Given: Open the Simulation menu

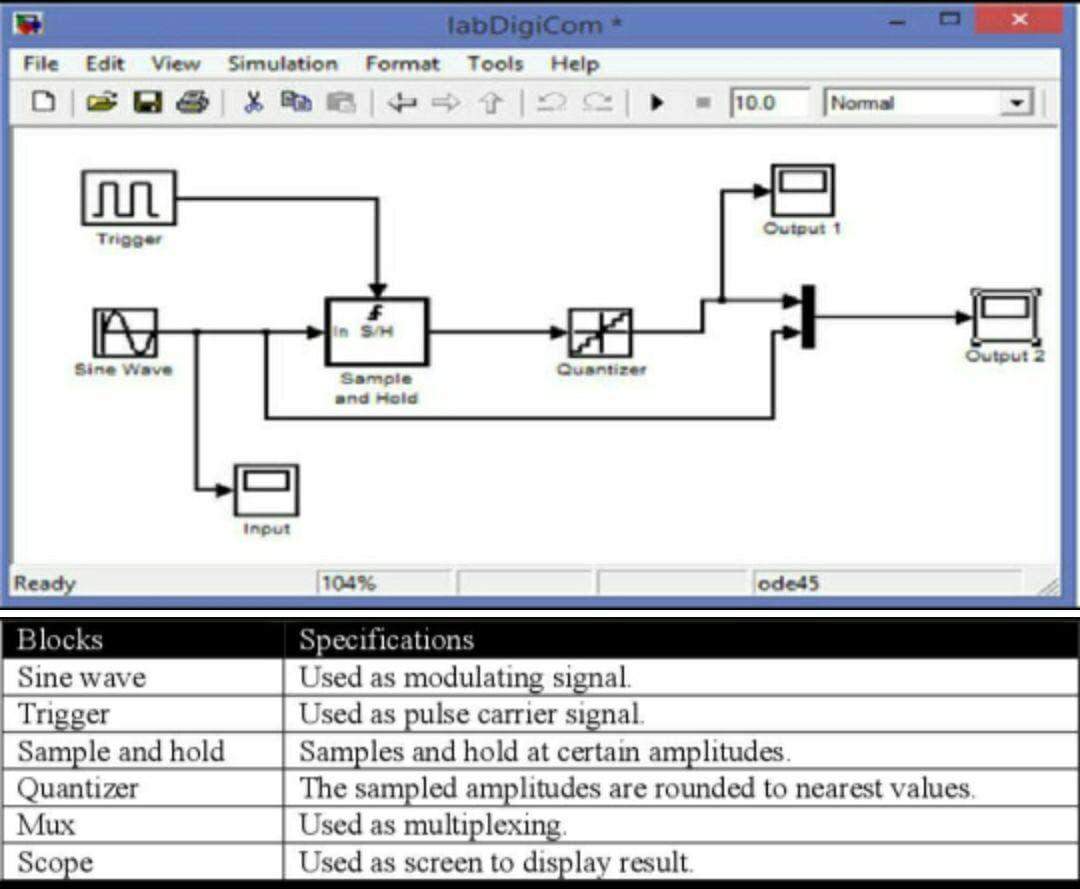Looking at the screenshot, I should [x=282, y=63].
